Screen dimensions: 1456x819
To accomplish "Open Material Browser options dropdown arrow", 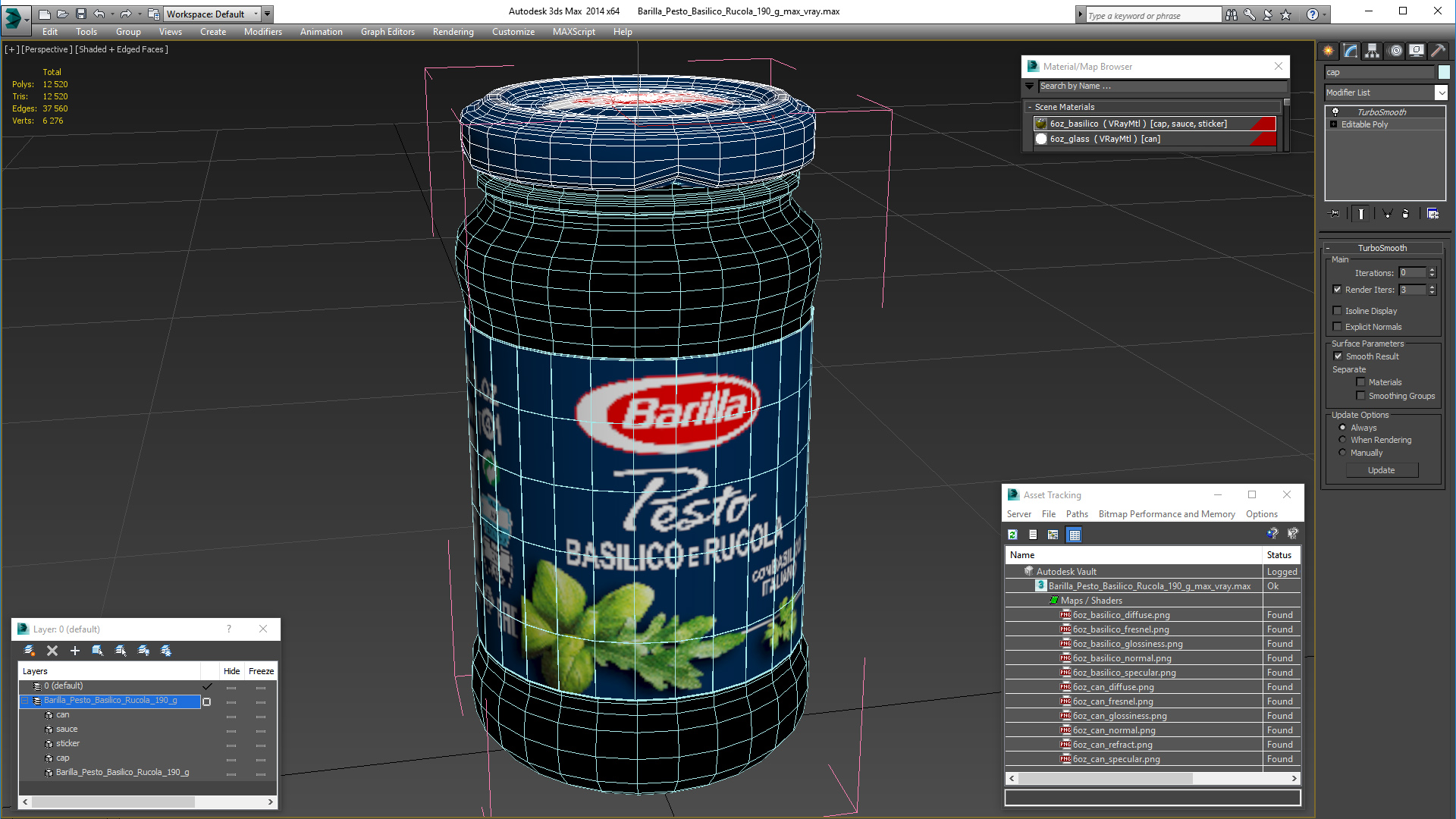I will pyautogui.click(x=1029, y=86).
